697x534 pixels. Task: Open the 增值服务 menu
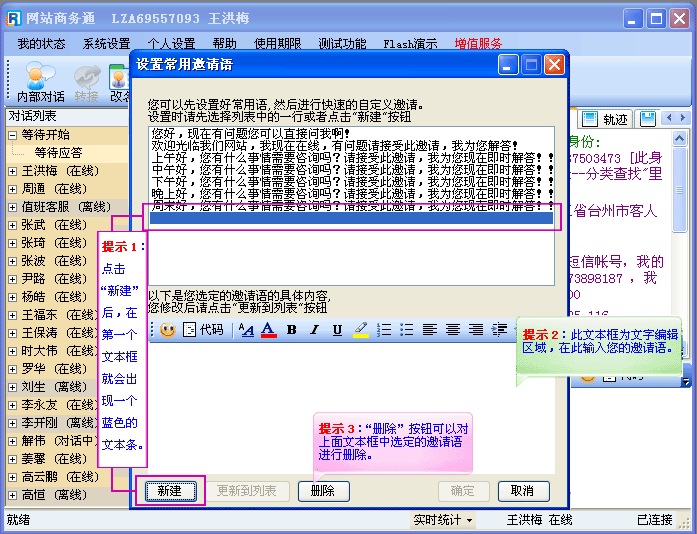point(478,44)
